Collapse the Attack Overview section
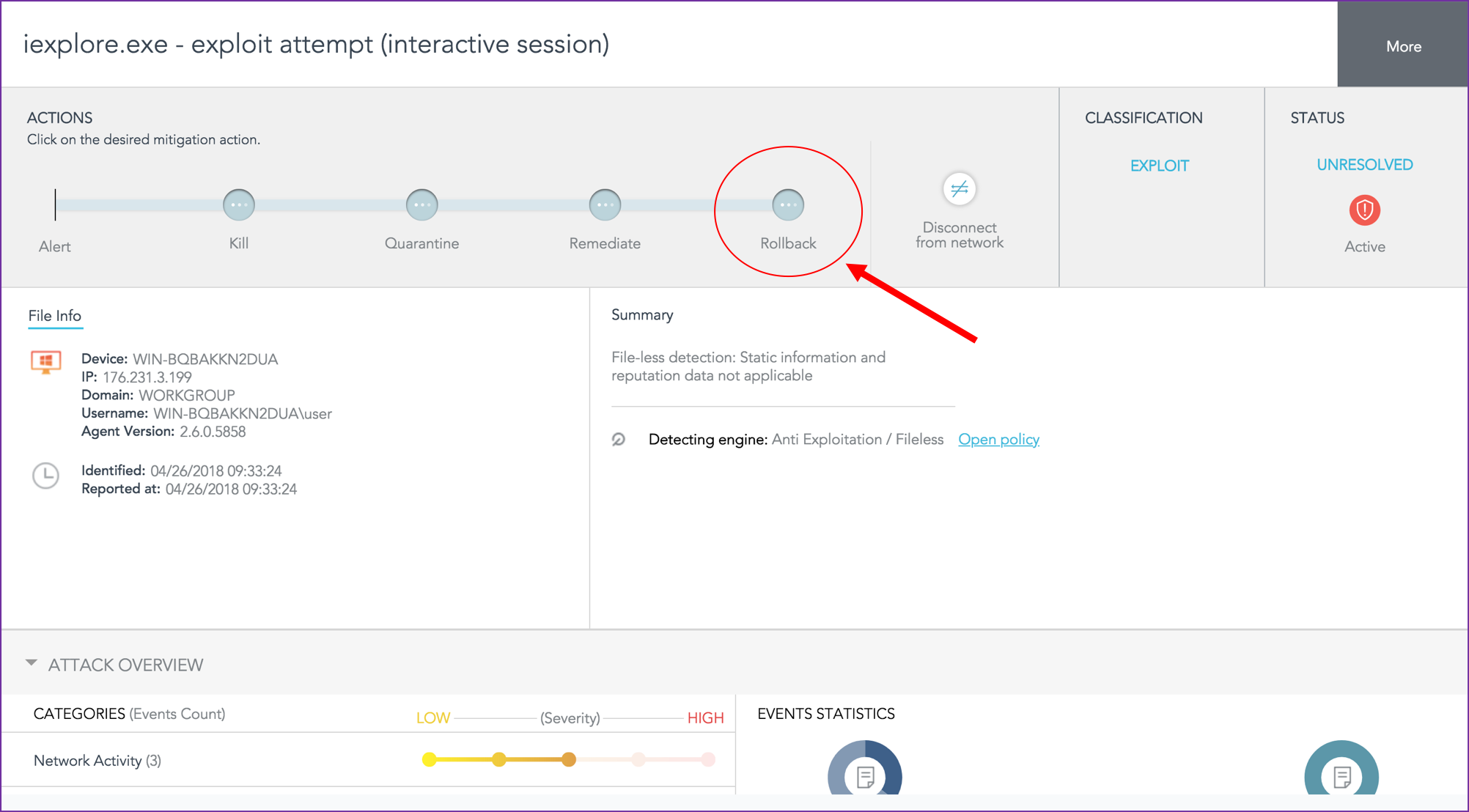 [32, 663]
